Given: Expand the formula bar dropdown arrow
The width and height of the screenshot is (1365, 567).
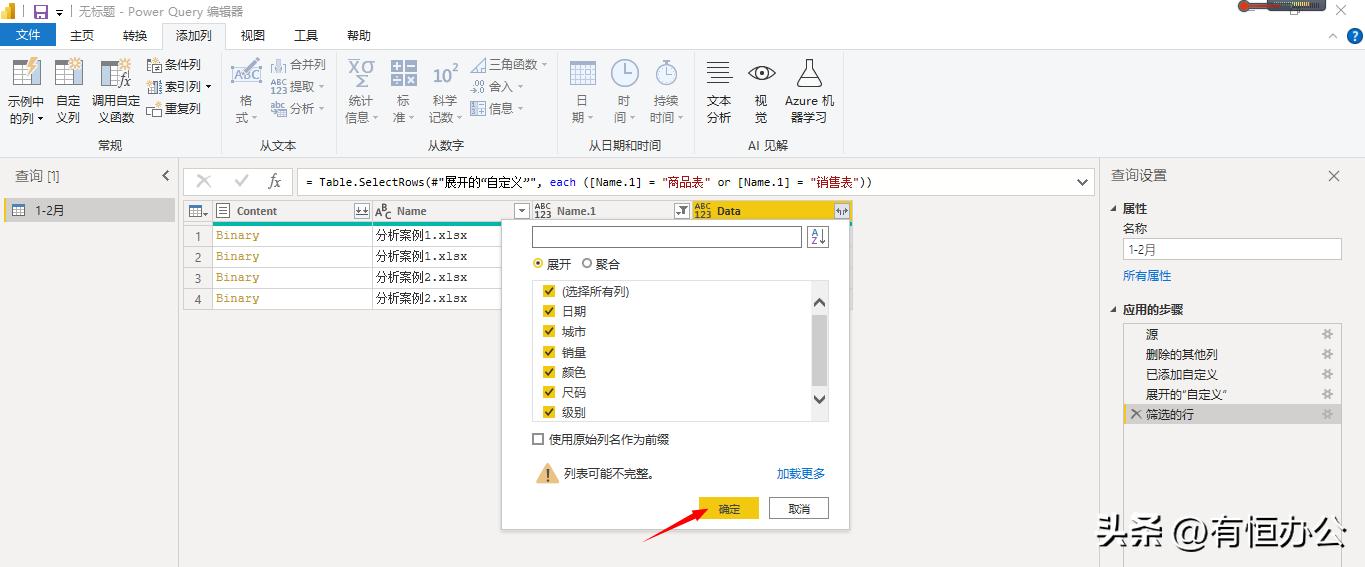Looking at the screenshot, I should click(x=1082, y=182).
